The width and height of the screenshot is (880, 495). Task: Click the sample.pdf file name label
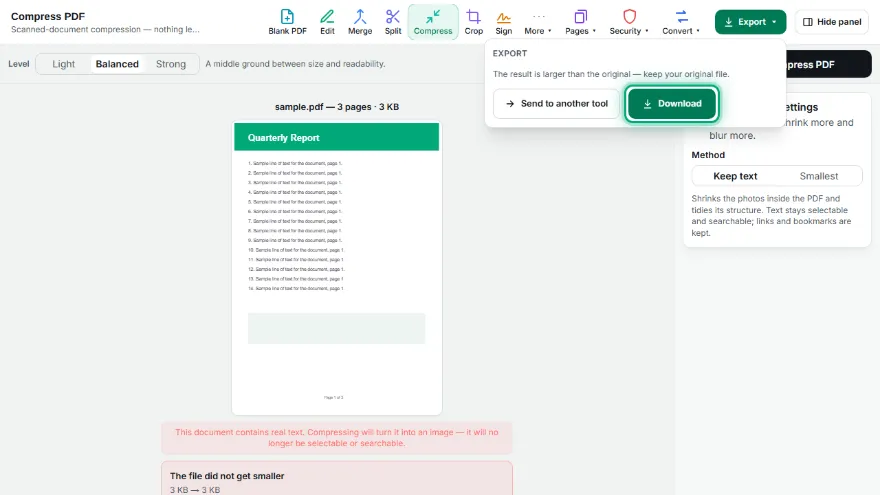click(337, 107)
